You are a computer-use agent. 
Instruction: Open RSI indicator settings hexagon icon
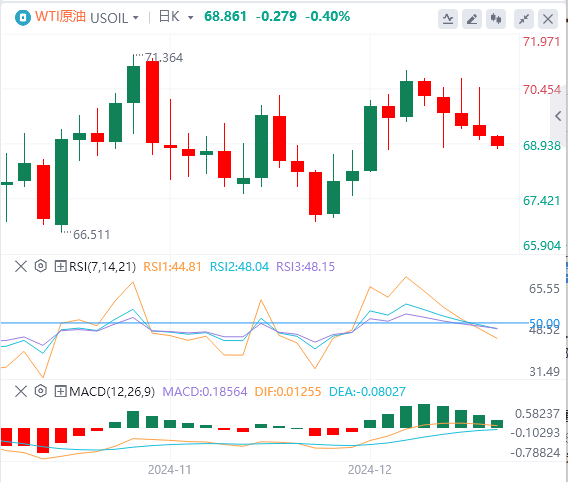point(41,266)
